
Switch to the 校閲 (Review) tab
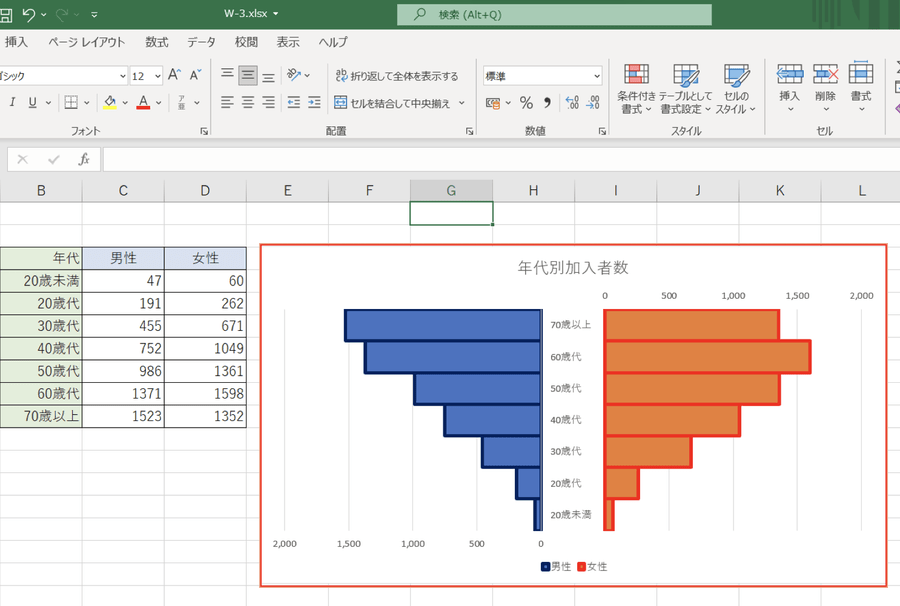(x=246, y=42)
